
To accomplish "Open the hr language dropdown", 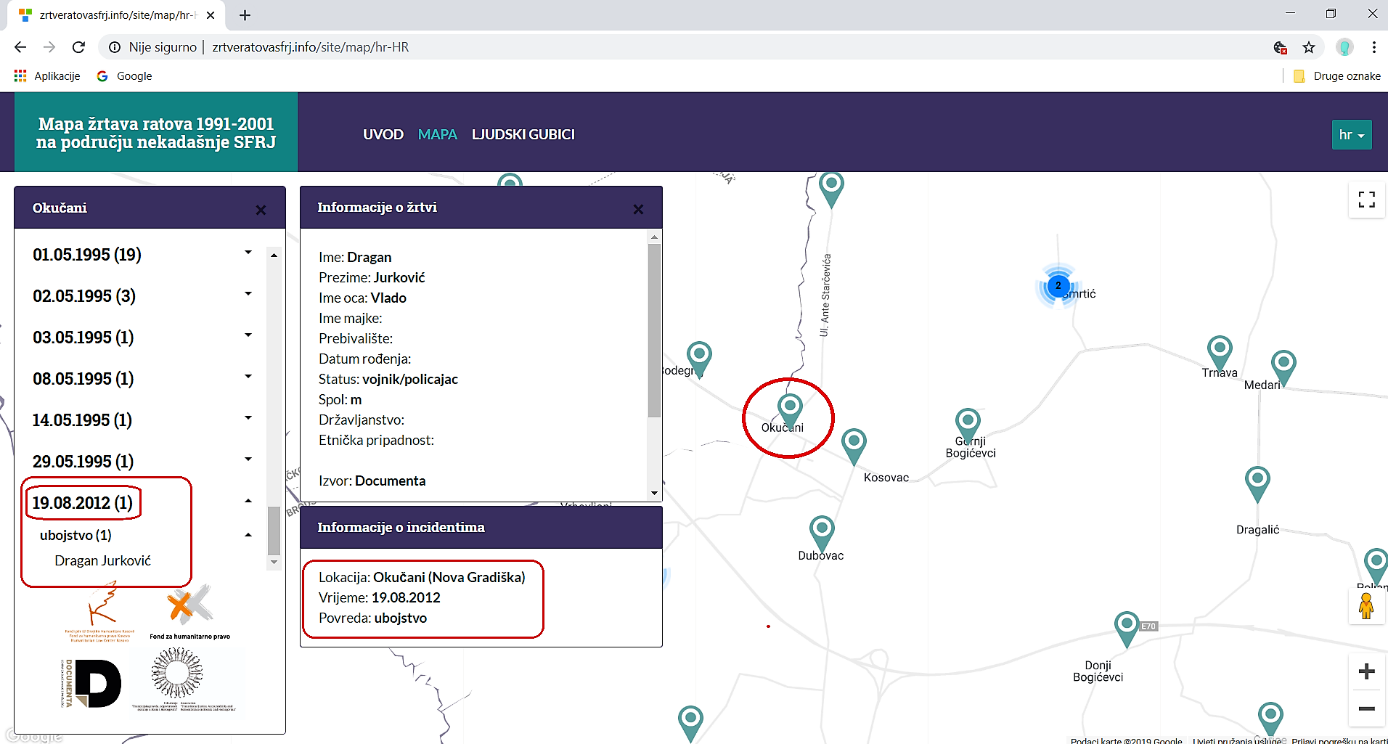I will (1351, 135).
